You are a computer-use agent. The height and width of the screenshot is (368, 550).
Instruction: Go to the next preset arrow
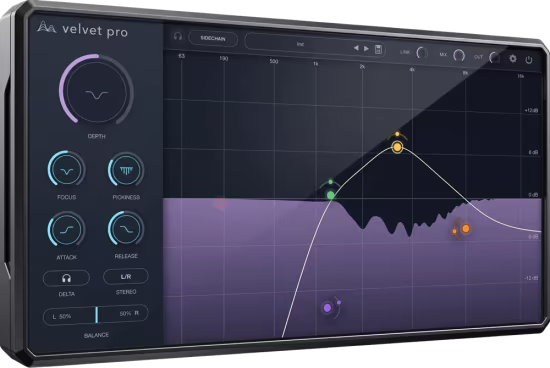[366, 48]
